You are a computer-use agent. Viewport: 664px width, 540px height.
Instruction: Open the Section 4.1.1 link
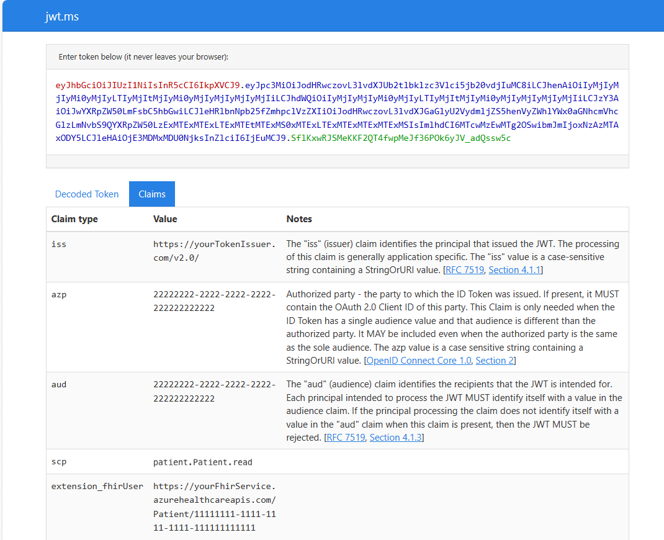(515, 270)
